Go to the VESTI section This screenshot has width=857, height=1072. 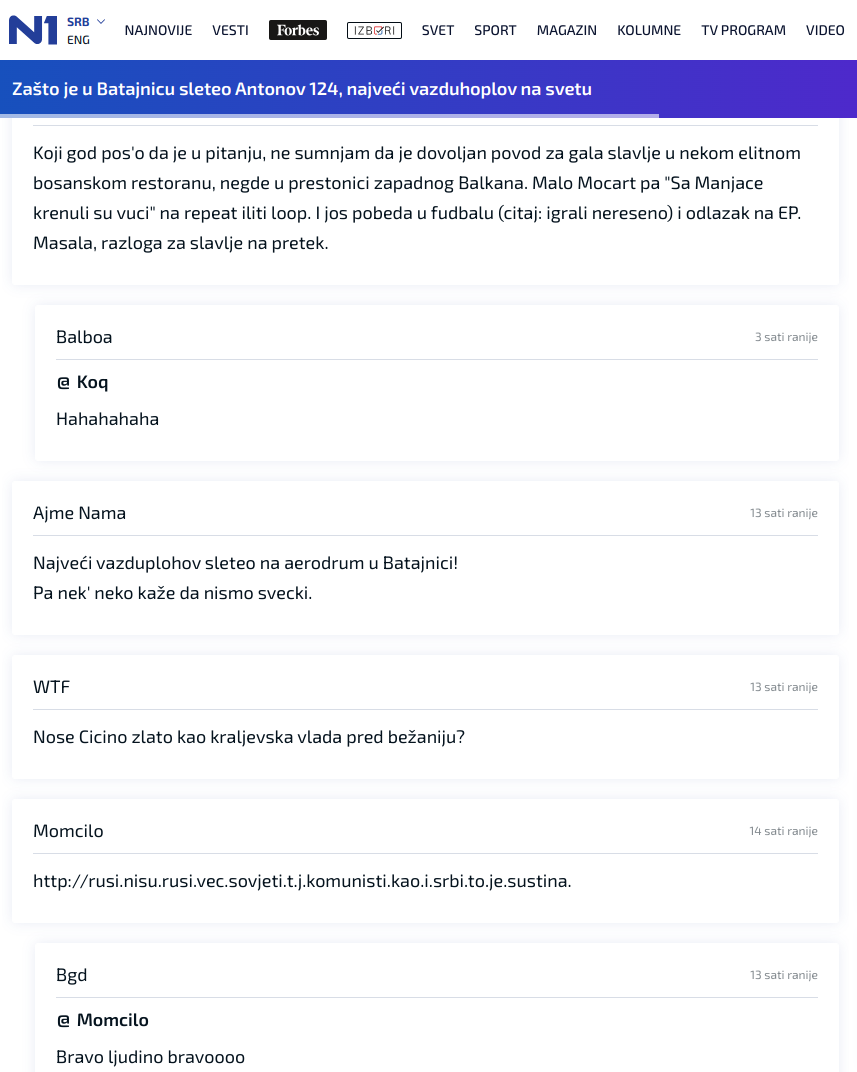coord(230,30)
